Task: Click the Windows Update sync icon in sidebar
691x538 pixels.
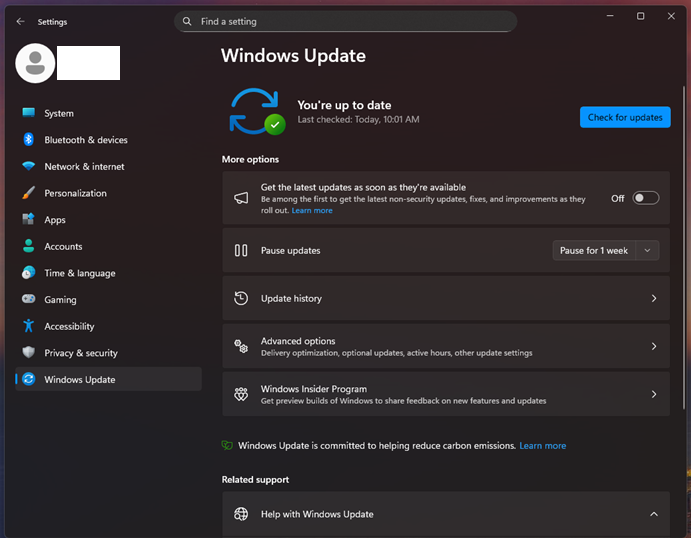Action: (x=29, y=379)
